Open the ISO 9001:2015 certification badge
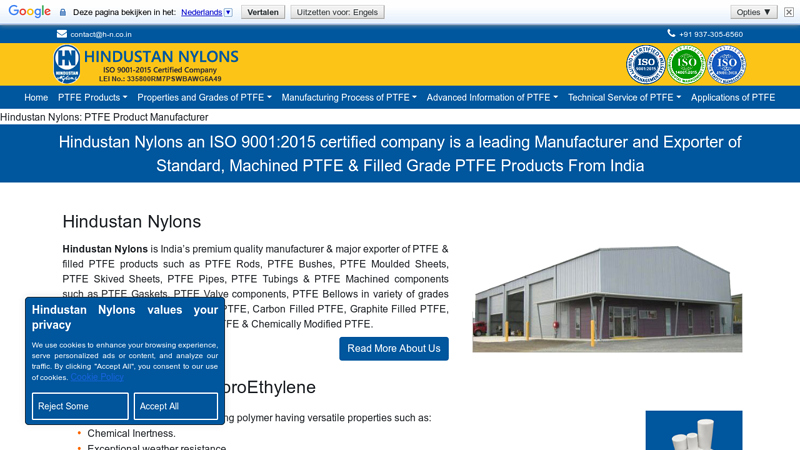This screenshot has height=450, width=800. [645, 64]
